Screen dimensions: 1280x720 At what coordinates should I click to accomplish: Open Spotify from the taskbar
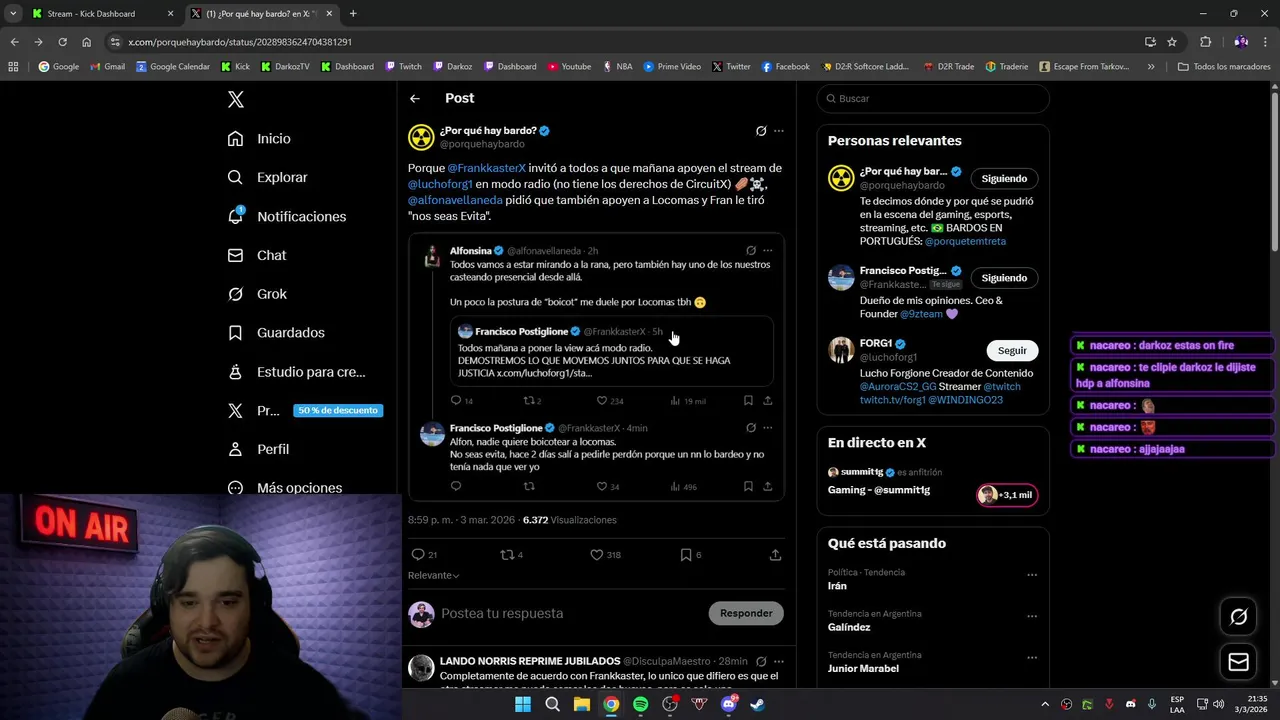pyautogui.click(x=640, y=704)
